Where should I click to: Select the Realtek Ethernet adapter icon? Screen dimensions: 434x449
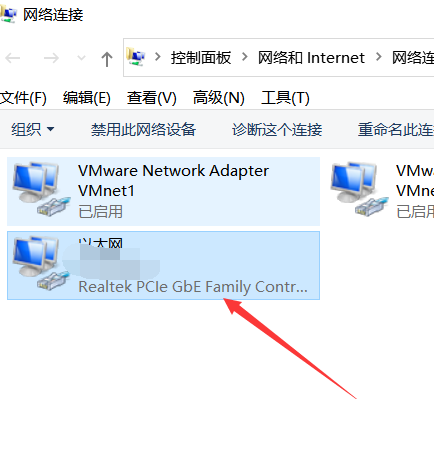(x=41, y=263)
